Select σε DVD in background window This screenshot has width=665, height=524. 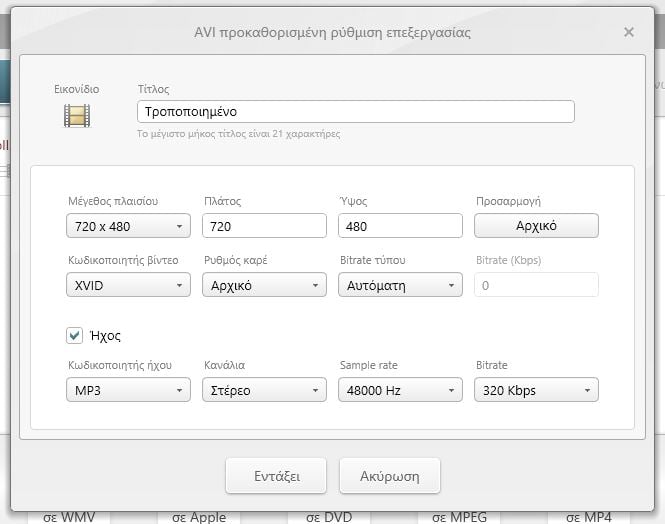click(329, 517)
